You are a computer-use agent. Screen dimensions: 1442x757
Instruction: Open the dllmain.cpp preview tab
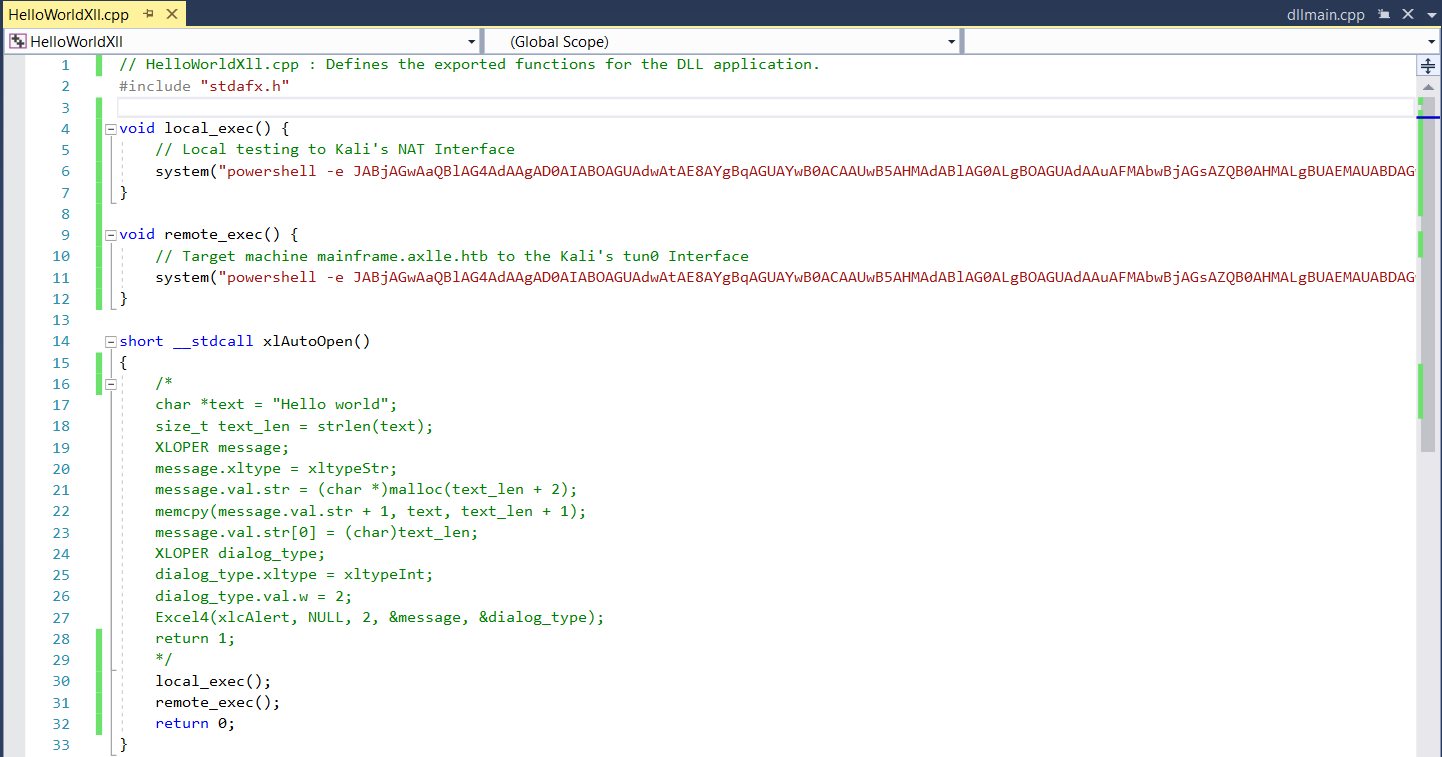pyautogui.click(x=1324, y=15)
